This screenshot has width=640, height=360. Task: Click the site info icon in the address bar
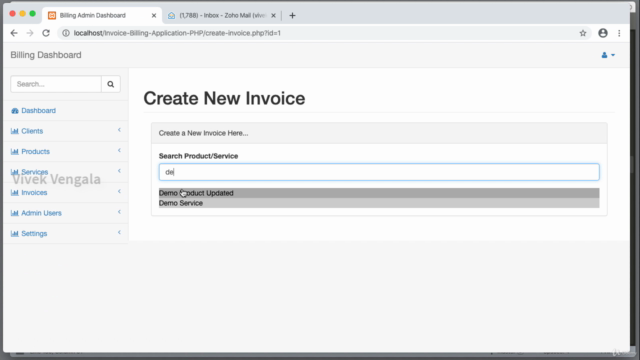point(66,33)
